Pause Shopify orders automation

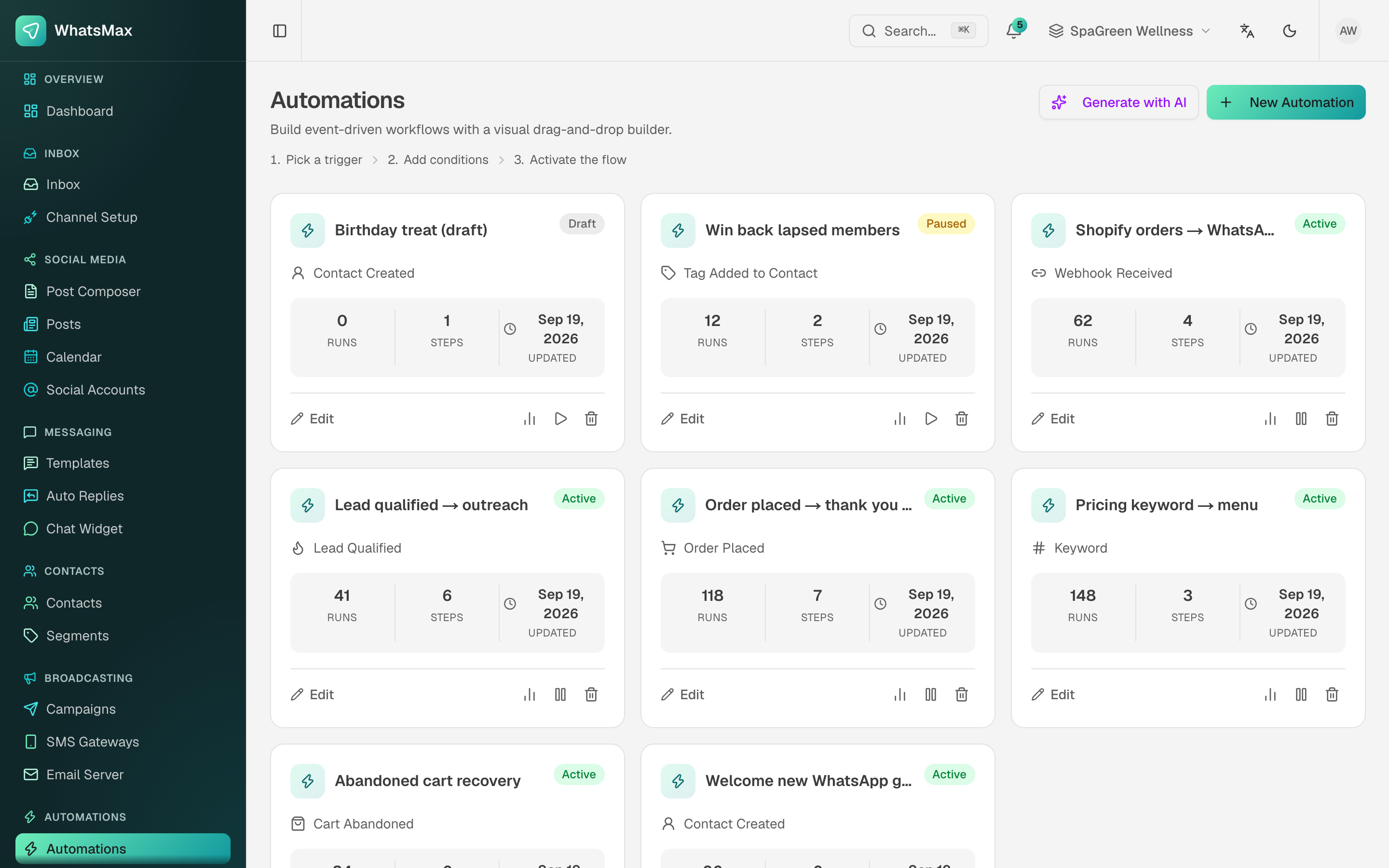coord(1301,419)
